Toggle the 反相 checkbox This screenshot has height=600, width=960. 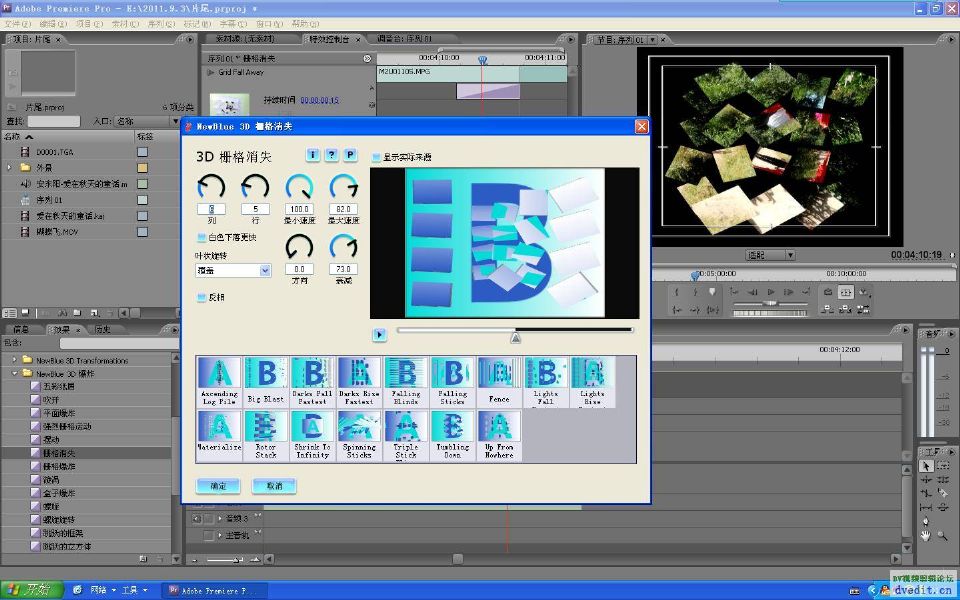201,297
